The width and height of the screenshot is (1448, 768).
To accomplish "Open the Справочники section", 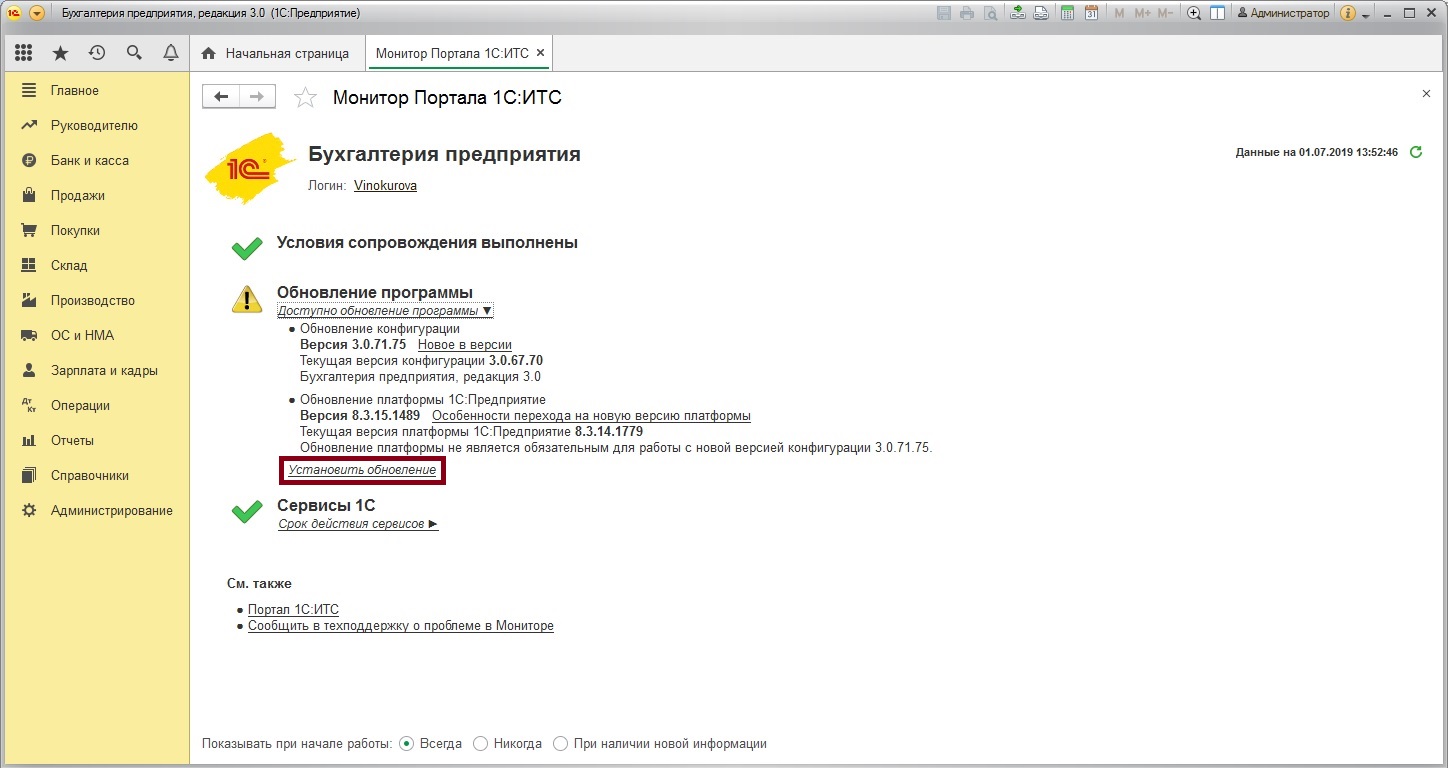I will 95,475.
